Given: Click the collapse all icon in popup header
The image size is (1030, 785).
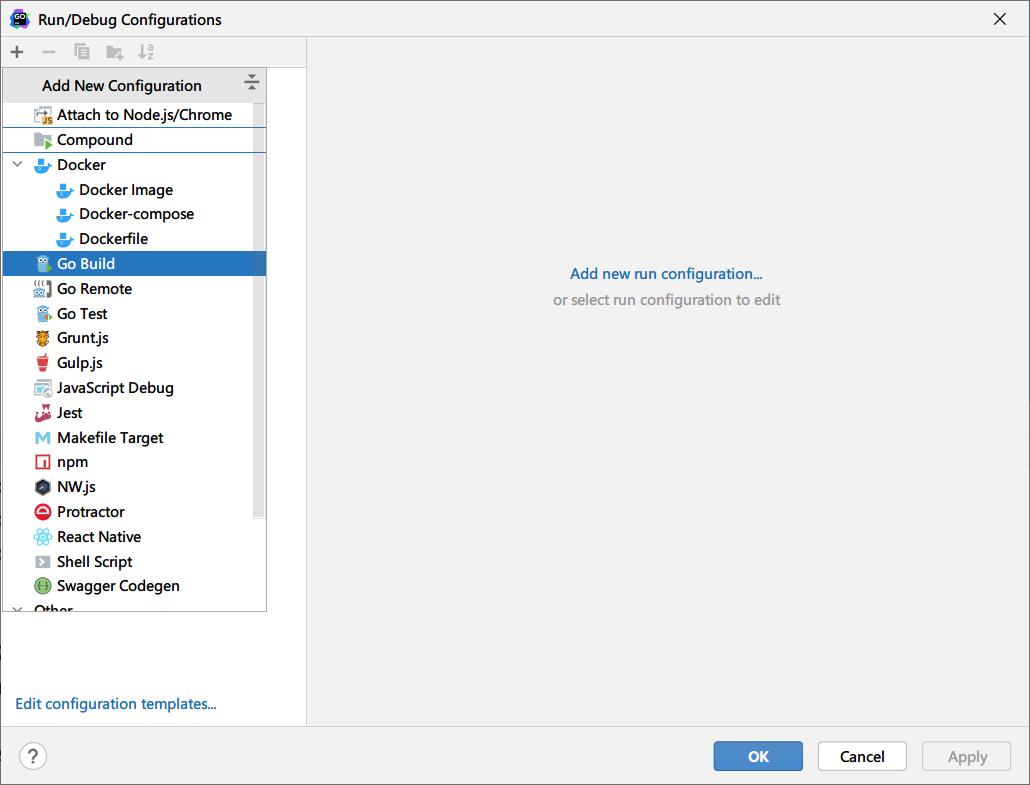Looking at the screenshot, I should click(x=251, y=82).
